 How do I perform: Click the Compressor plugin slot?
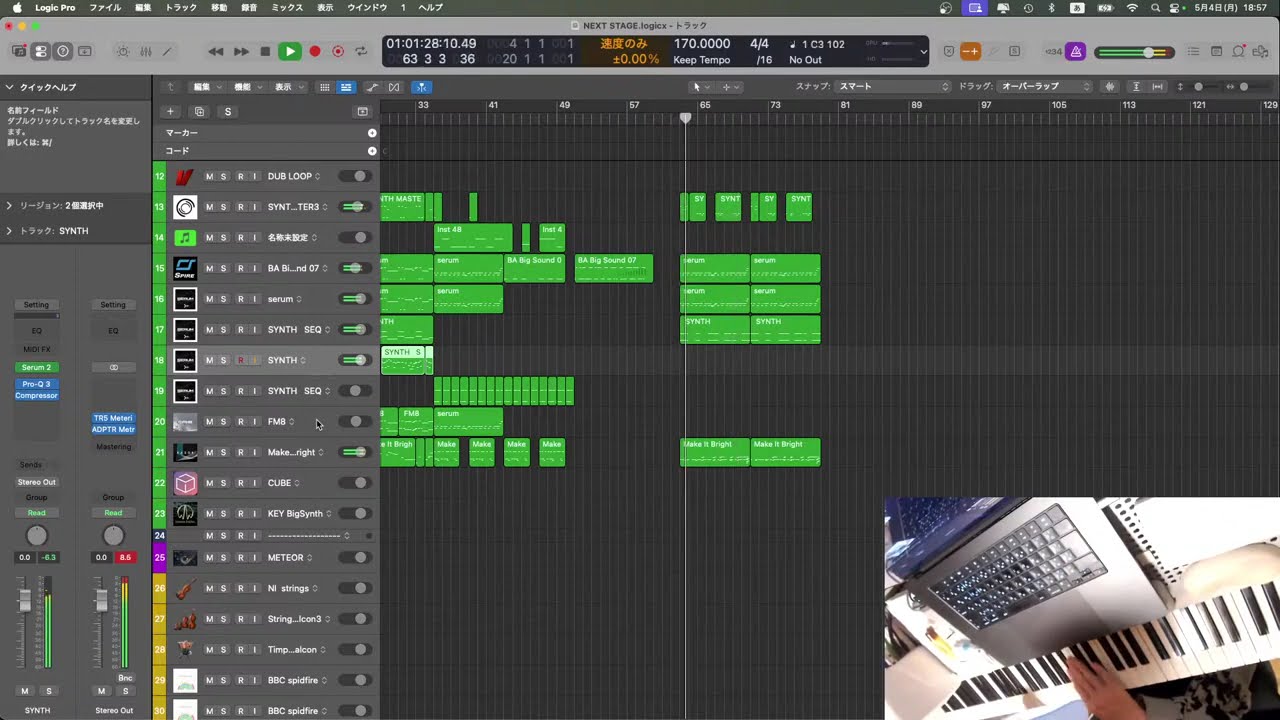[x=36, y=395]
